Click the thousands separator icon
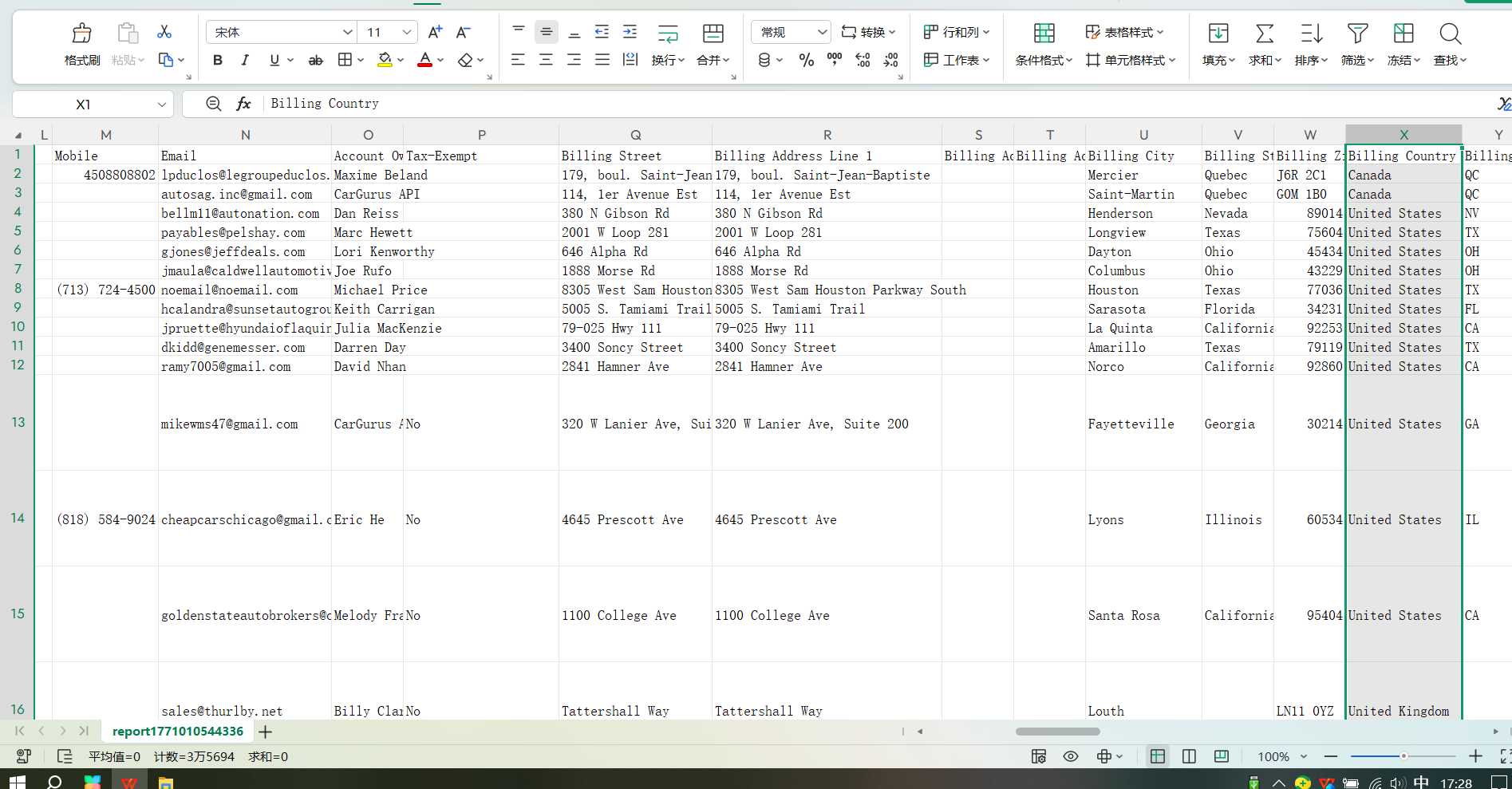This screenshot has height=789, width=1512. tap(835, 60)
